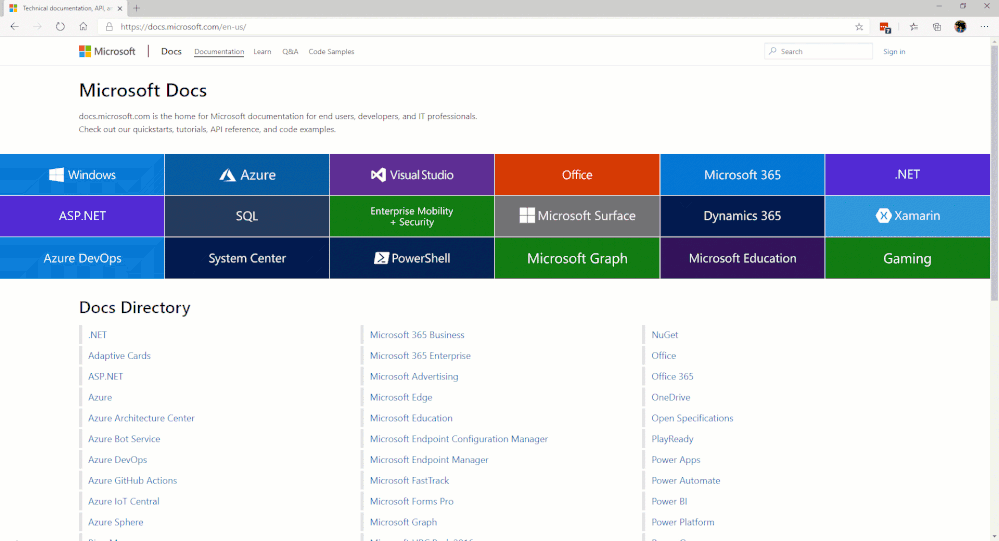999x541 pixels.
Task: Open Office 365 directory link
Action: point(672,377)
